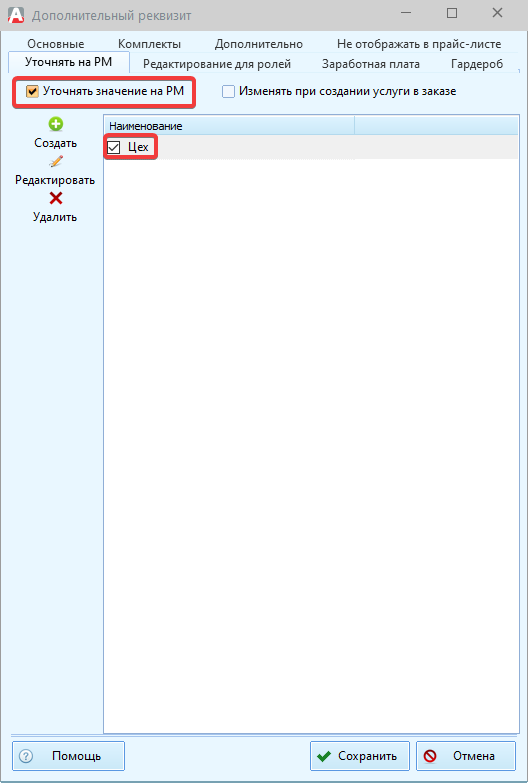The width and height of the screenshot is (528, 783).
Task: Click the pencil Редактировать icon
Action: [x=56, y=161]
